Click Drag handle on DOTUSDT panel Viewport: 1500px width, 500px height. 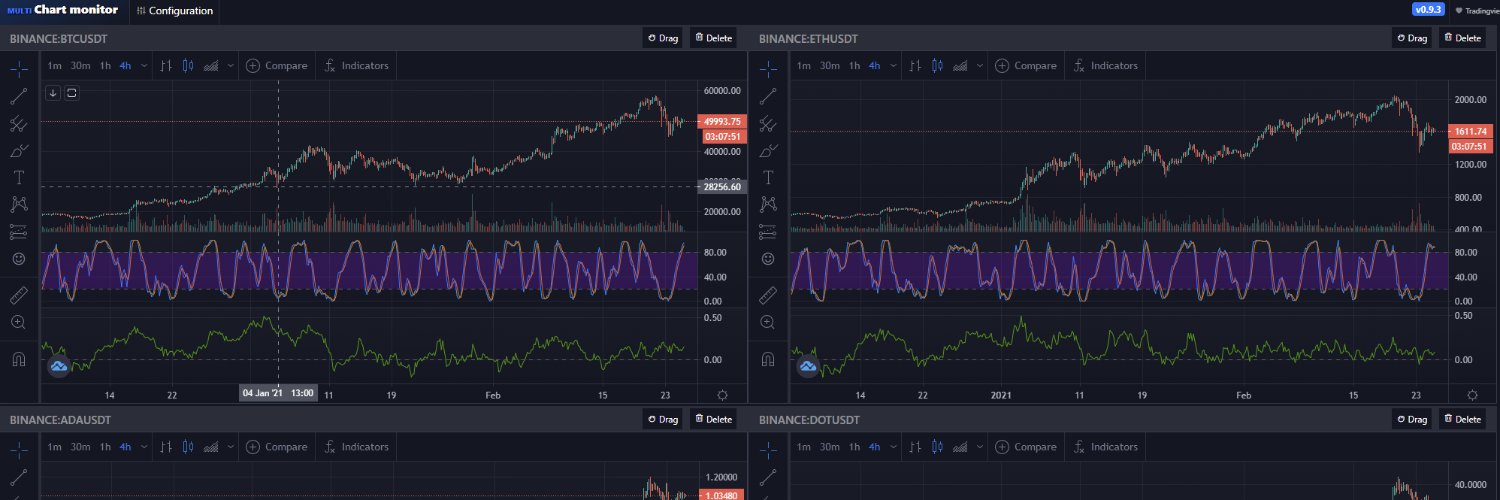(1413, 420)
